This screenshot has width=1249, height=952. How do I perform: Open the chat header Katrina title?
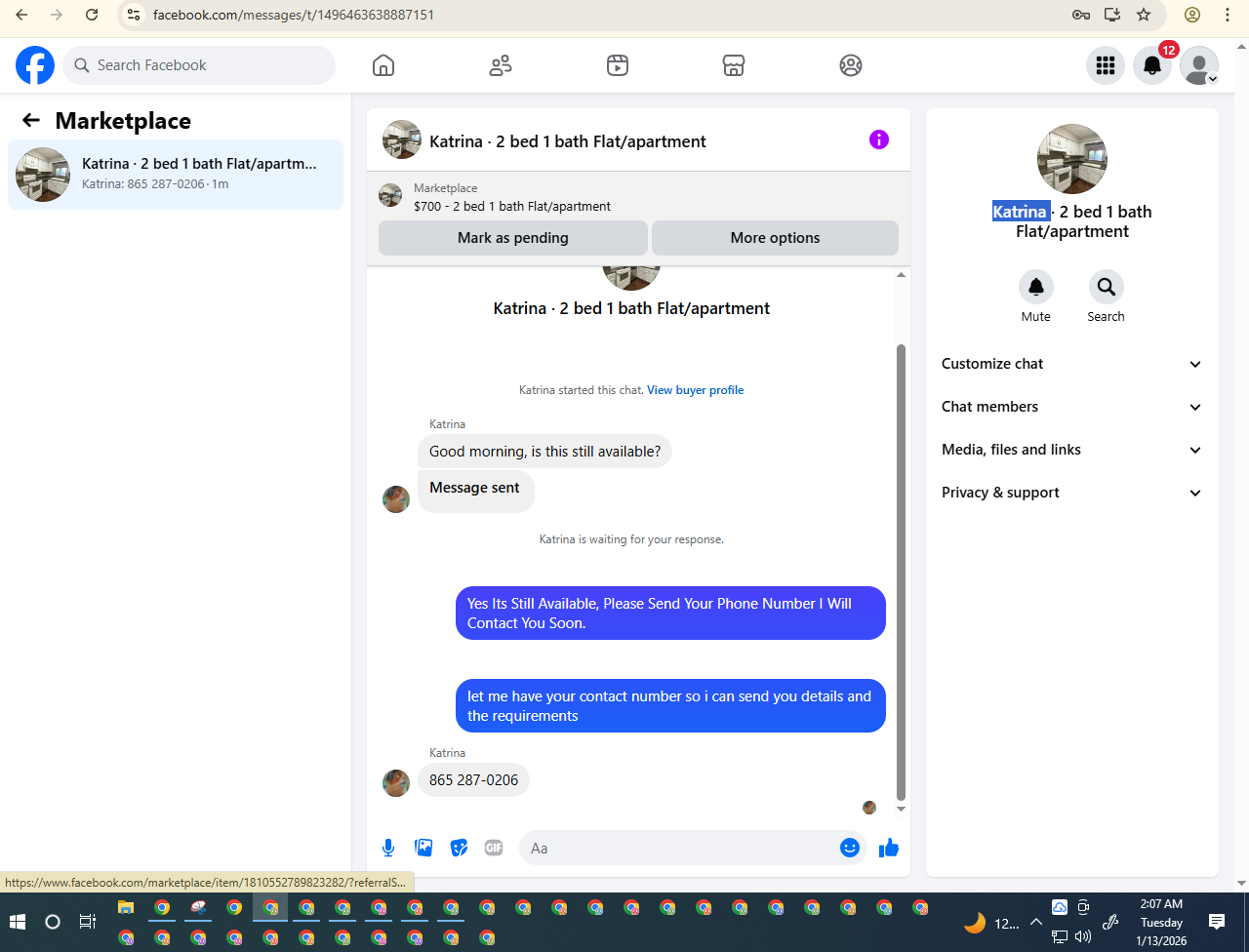point(568,141)
